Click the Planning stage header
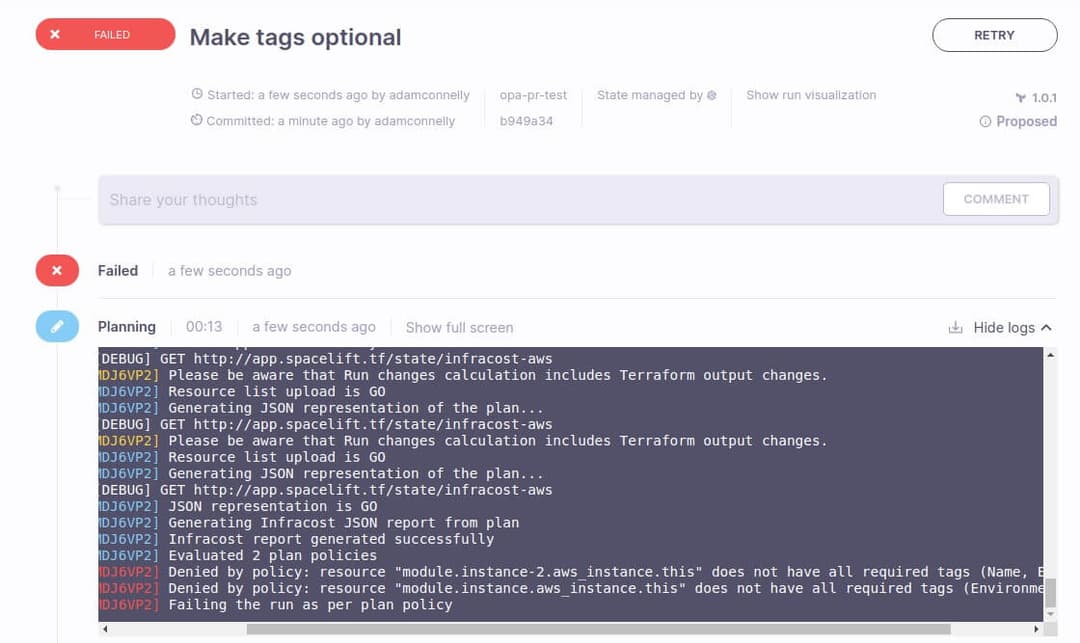 click(126, 326)
